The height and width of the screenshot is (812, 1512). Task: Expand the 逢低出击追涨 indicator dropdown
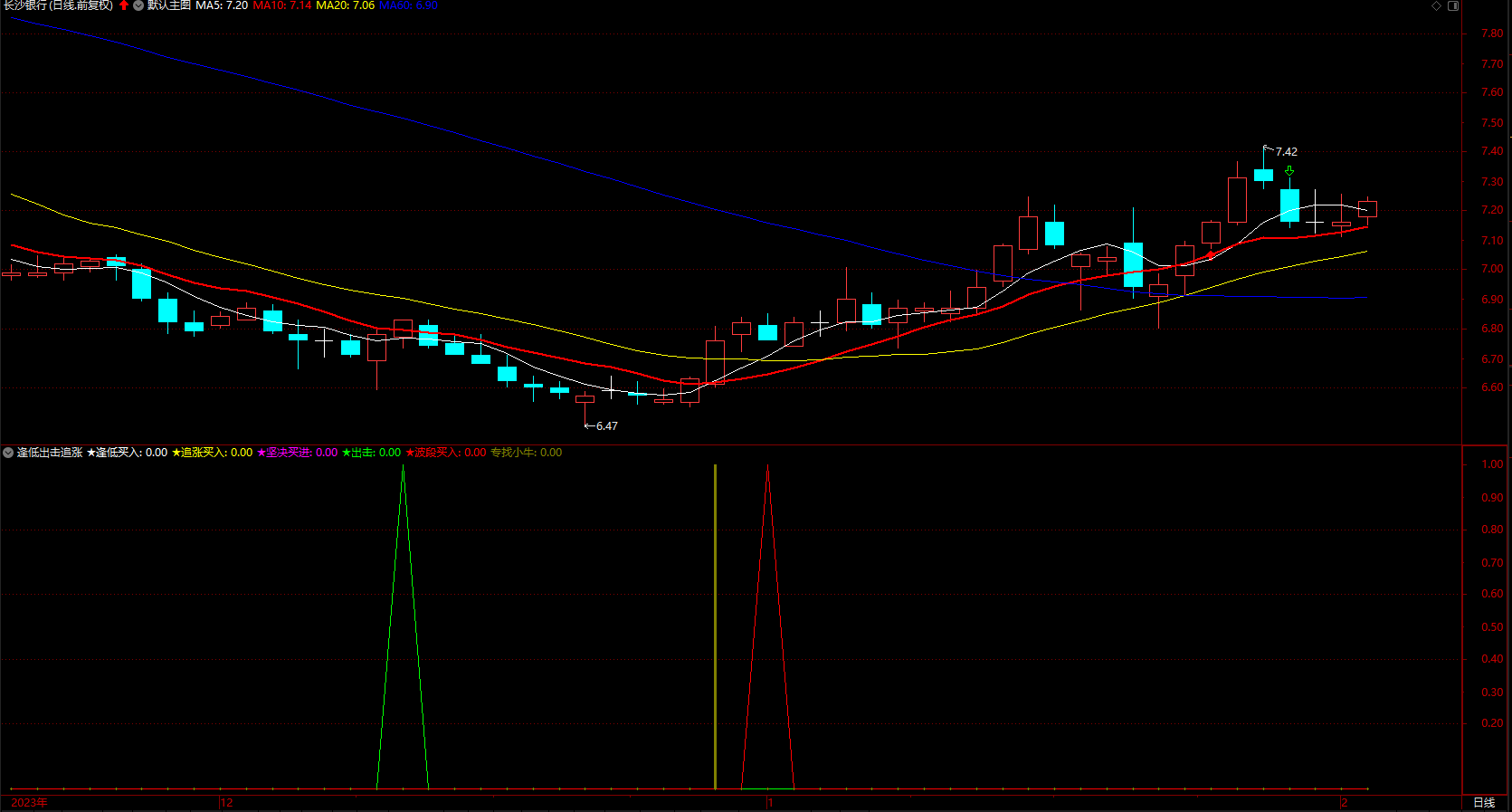click(x=8, y=453)
